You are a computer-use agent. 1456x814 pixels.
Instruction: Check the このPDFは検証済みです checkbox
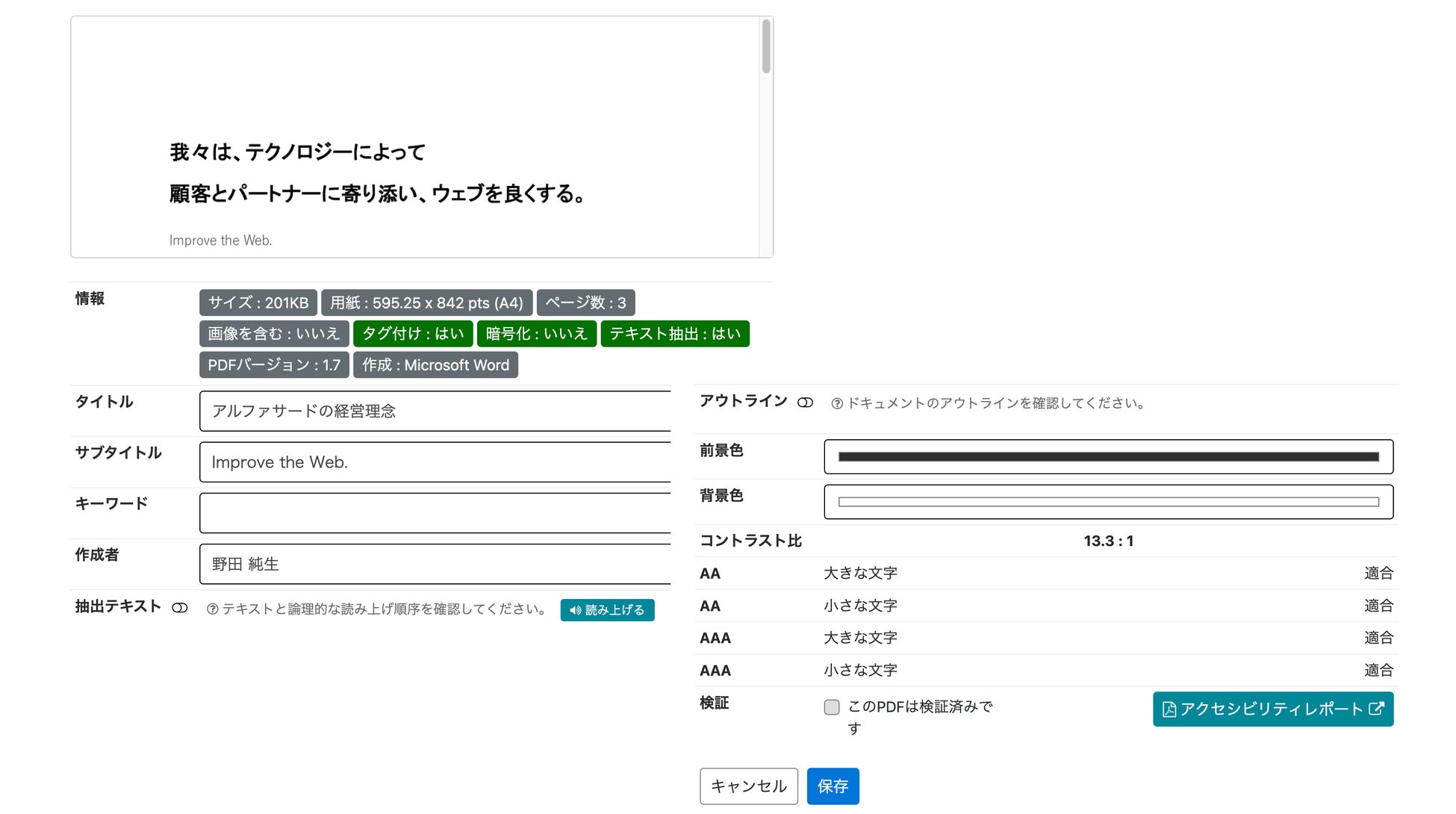coord(832,707)
